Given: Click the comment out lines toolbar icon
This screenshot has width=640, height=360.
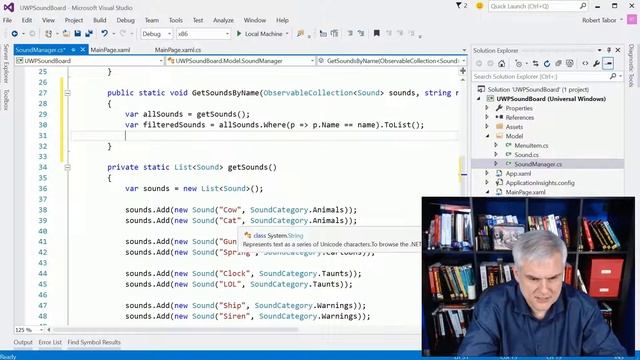Looking at the screenshot, I should (350, 33).
